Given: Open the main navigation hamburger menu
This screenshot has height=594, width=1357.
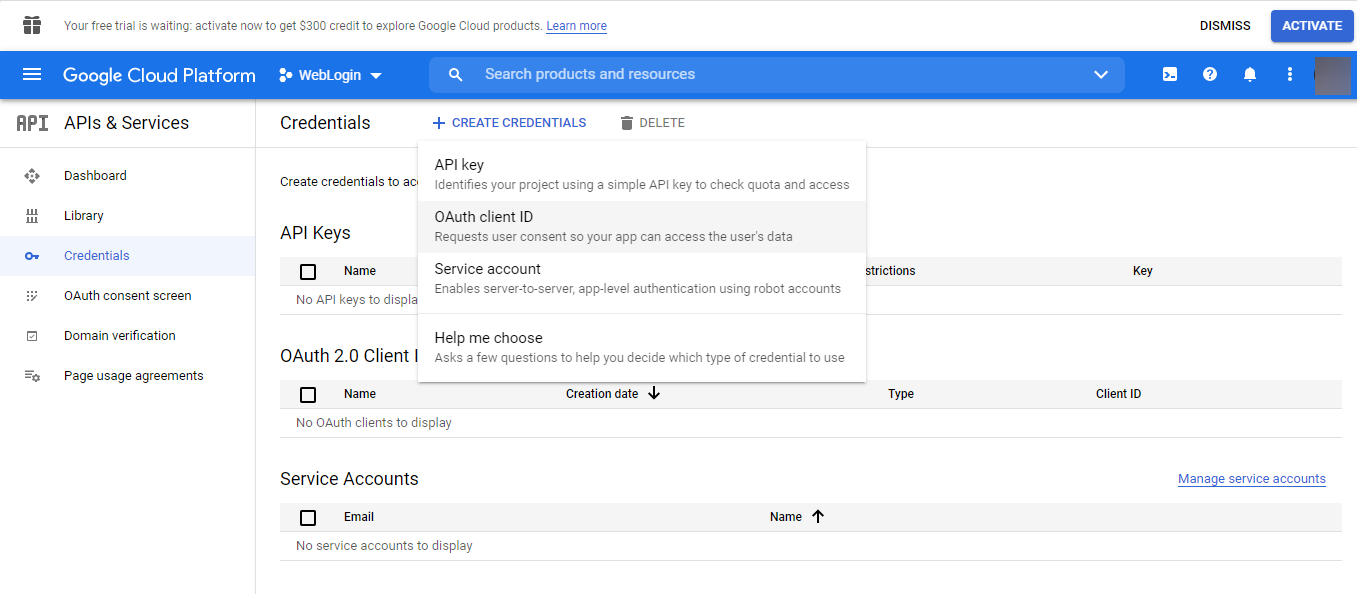Looking at the screenshot, I should point(32,75).
